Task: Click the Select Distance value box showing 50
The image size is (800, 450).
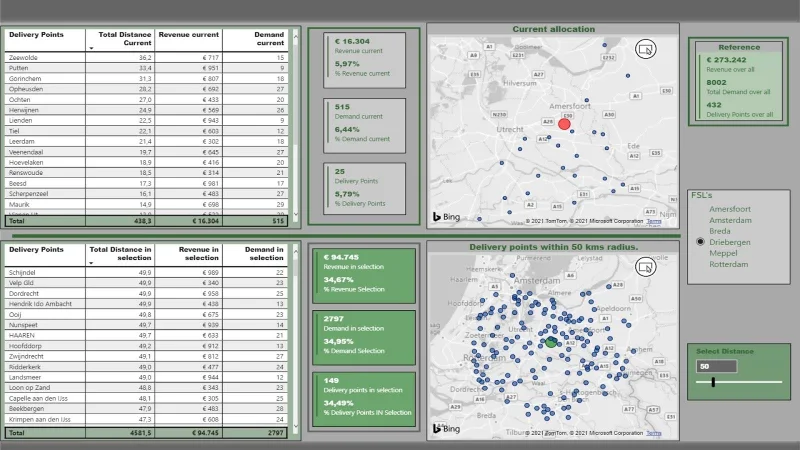Action: point(716,366)
